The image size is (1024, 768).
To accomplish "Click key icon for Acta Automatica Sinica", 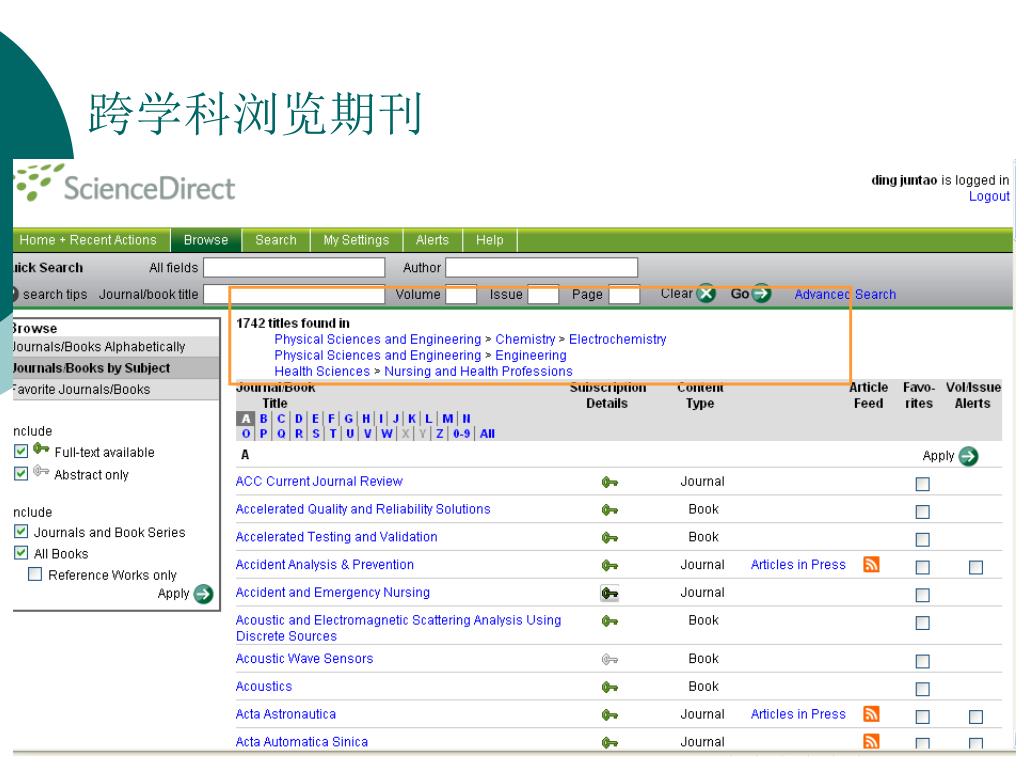I will [609, 743].
